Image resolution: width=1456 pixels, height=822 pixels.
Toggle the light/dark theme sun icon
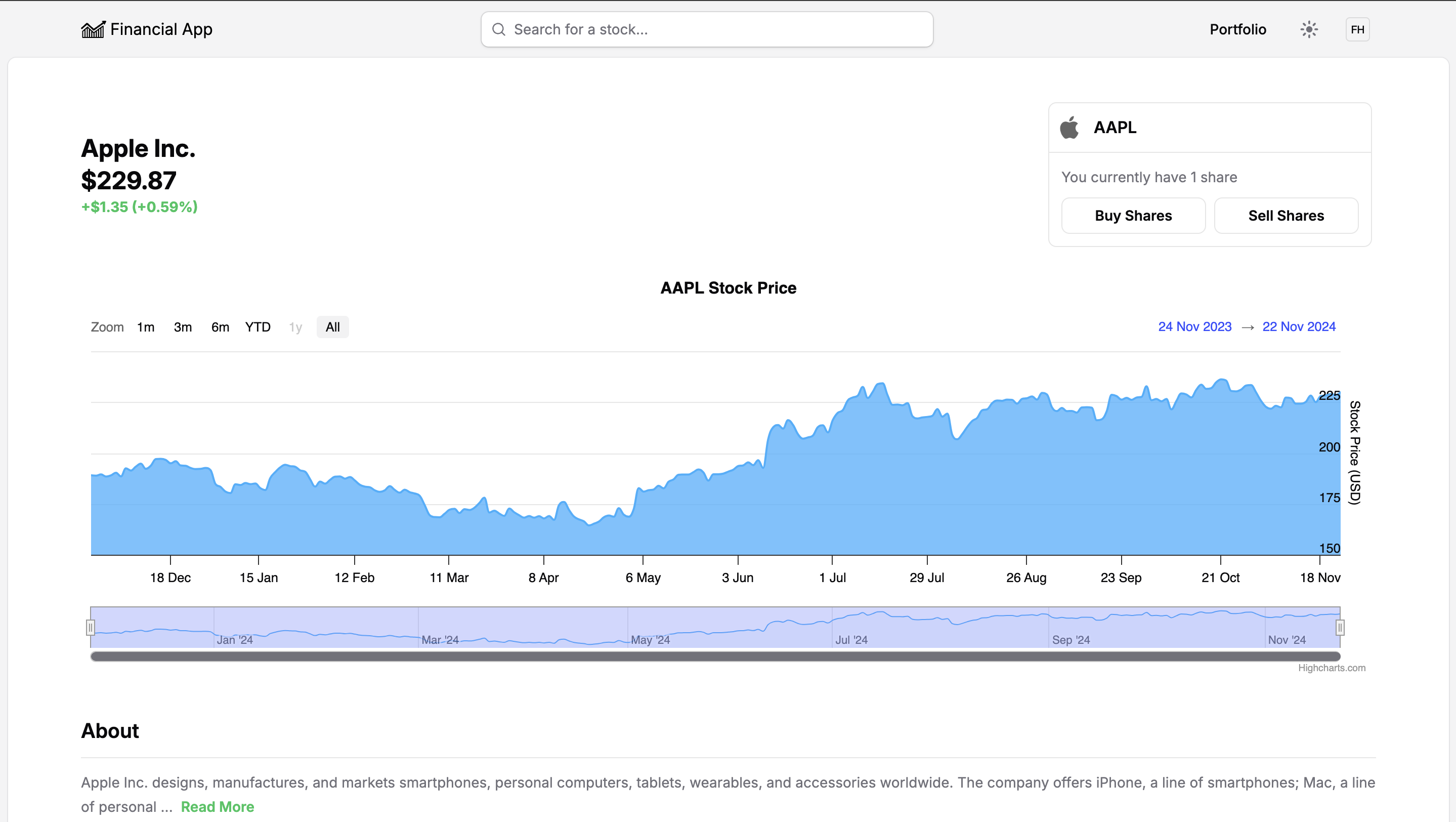(x=1309, y=29)
